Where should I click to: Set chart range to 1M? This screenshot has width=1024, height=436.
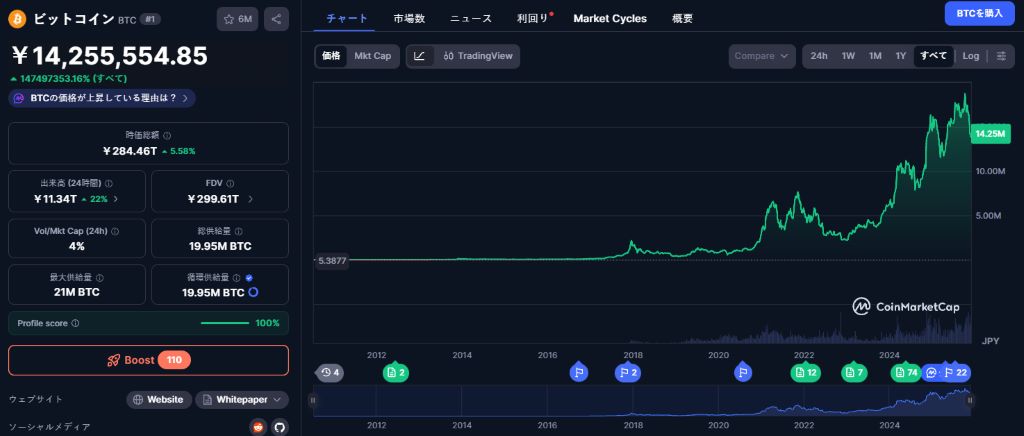[x=875, y=56]
